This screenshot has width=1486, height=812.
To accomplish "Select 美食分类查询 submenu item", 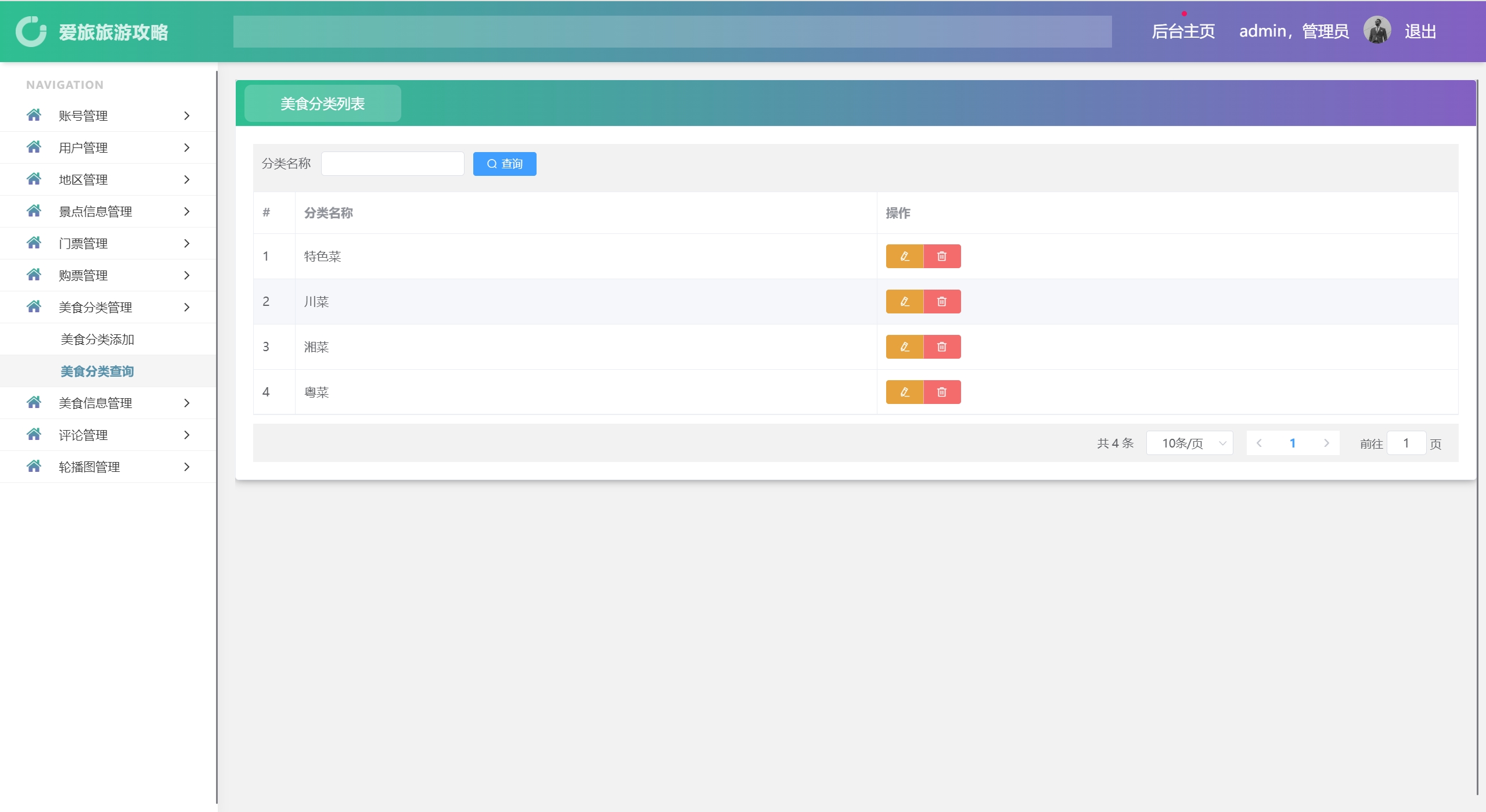I will point(98,371).
